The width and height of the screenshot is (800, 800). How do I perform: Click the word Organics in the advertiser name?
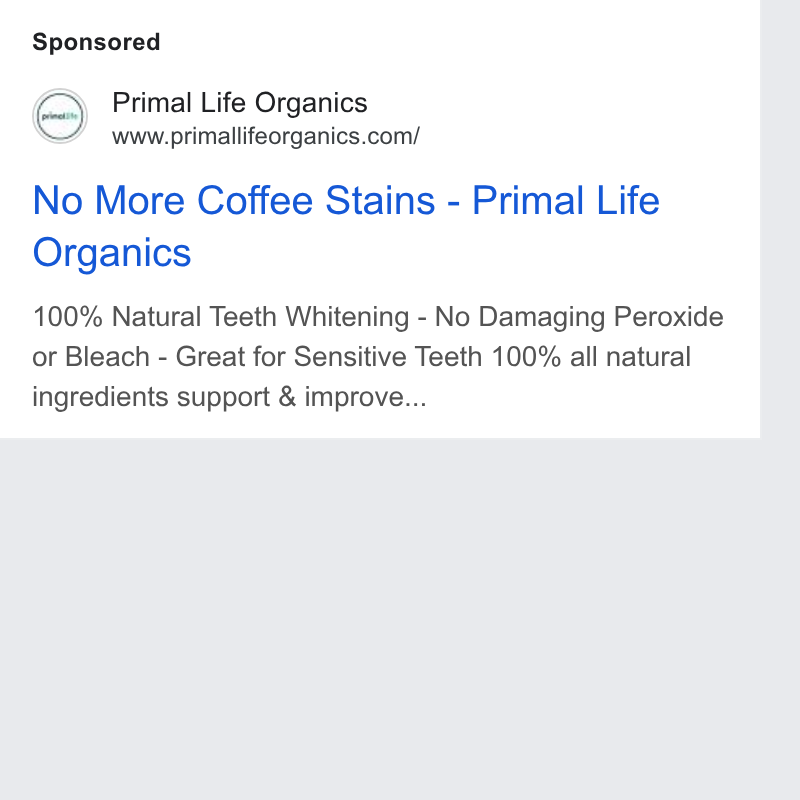[311, 104]
